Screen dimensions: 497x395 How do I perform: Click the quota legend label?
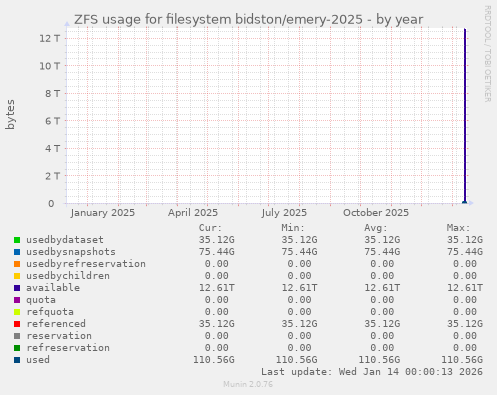tap(41, 300)
